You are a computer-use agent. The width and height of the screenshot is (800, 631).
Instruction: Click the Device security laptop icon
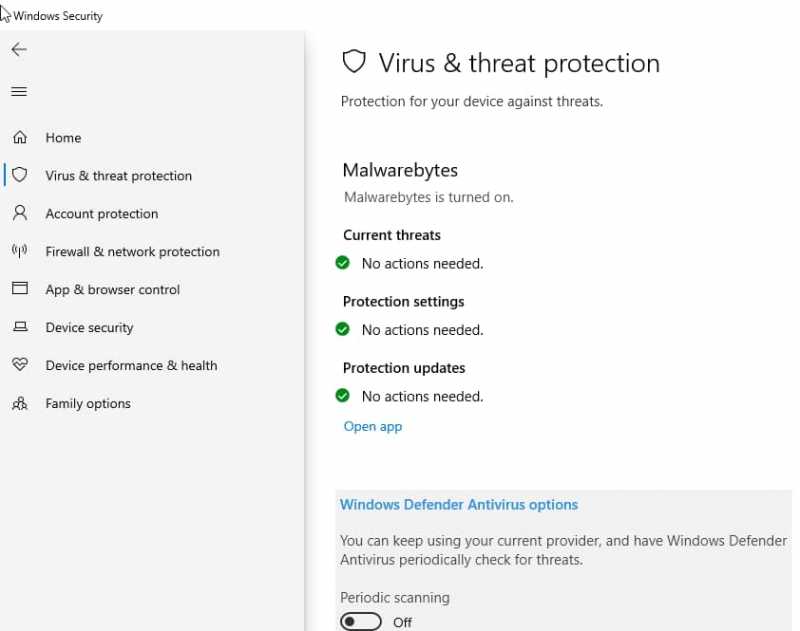pos(20,327)
